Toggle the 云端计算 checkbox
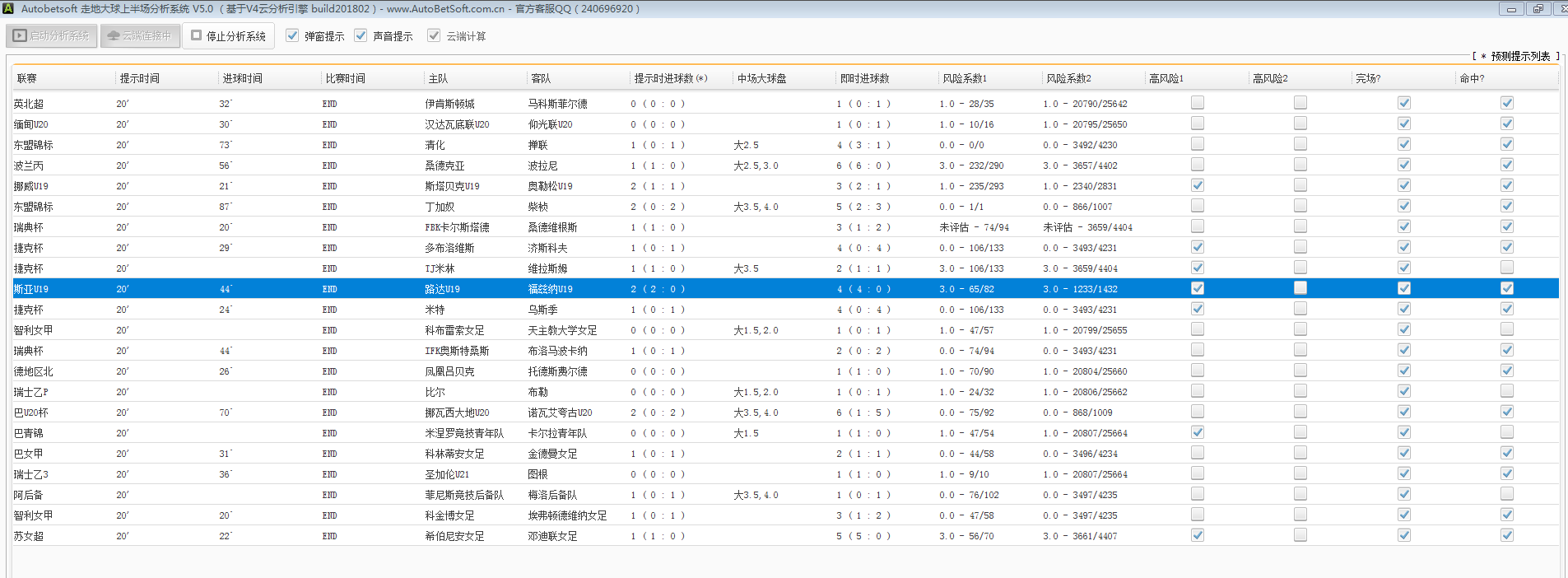This screenshot has width=1568, height=578. click(434, 35)
